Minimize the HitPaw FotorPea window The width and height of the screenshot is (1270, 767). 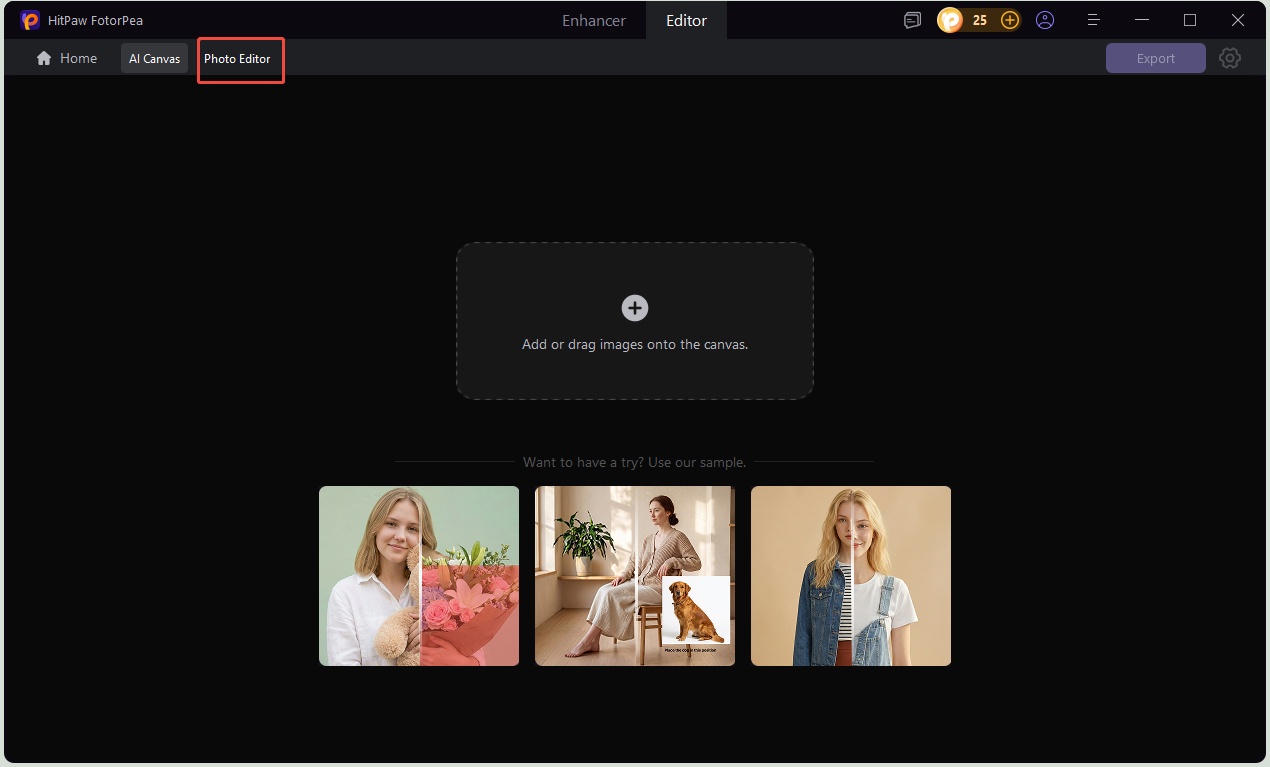1142,20
